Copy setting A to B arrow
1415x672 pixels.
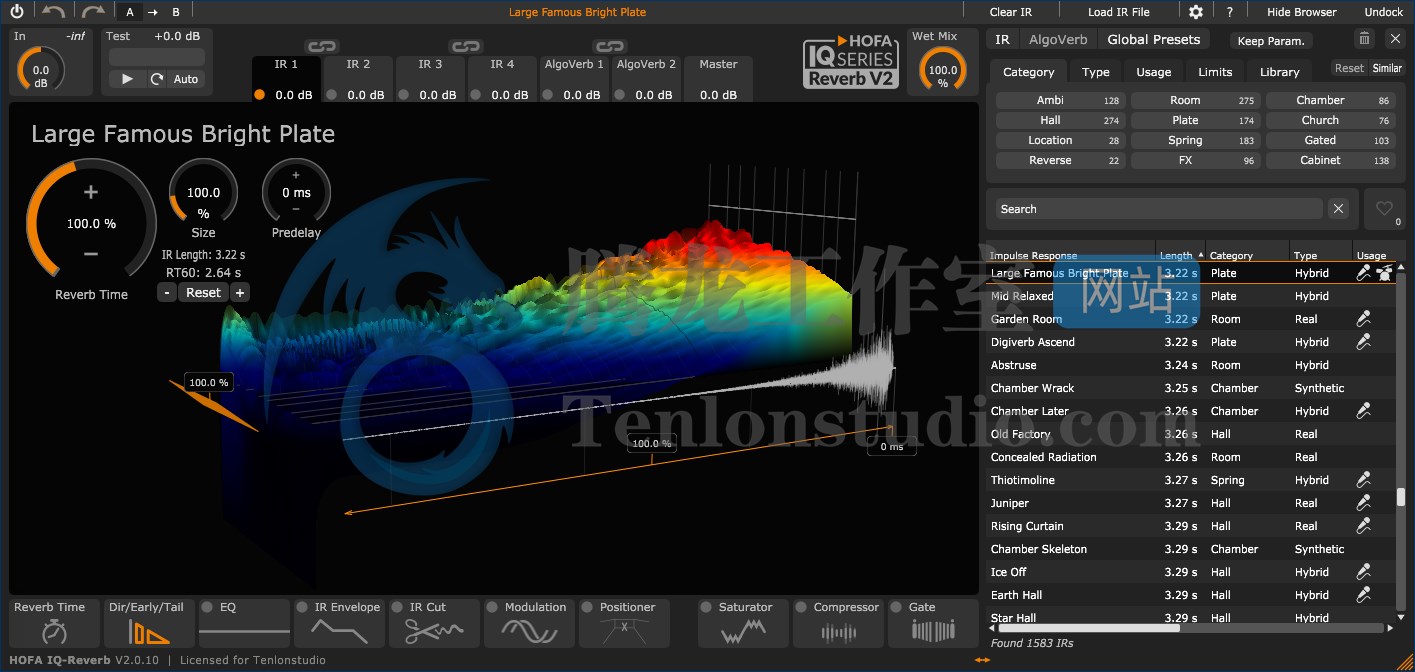[x=153, y=12]
